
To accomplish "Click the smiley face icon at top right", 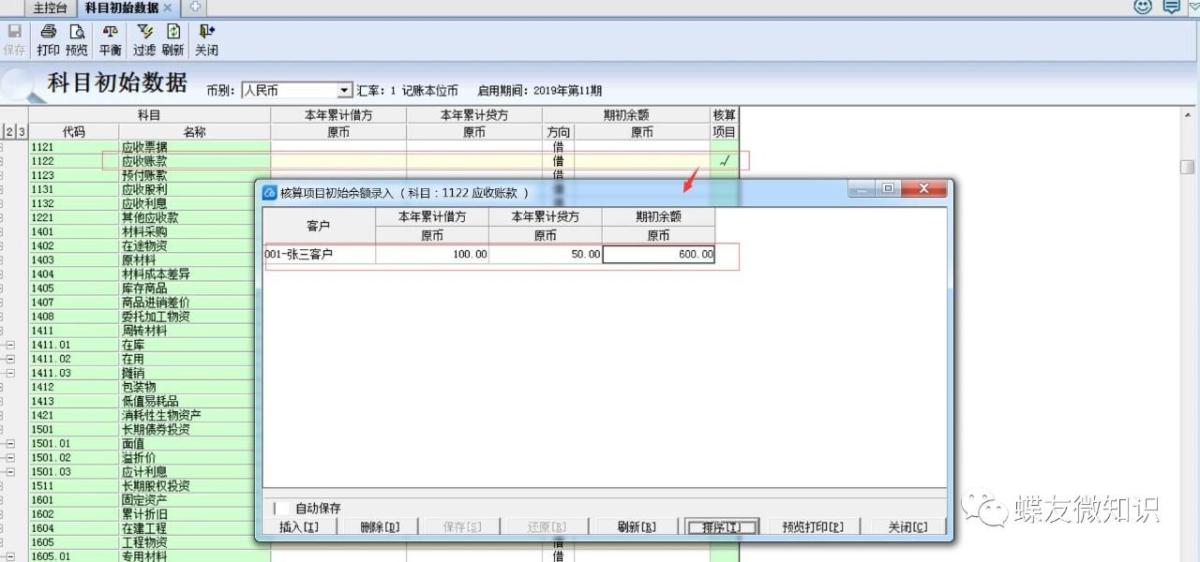I will tap(1142, 7).
